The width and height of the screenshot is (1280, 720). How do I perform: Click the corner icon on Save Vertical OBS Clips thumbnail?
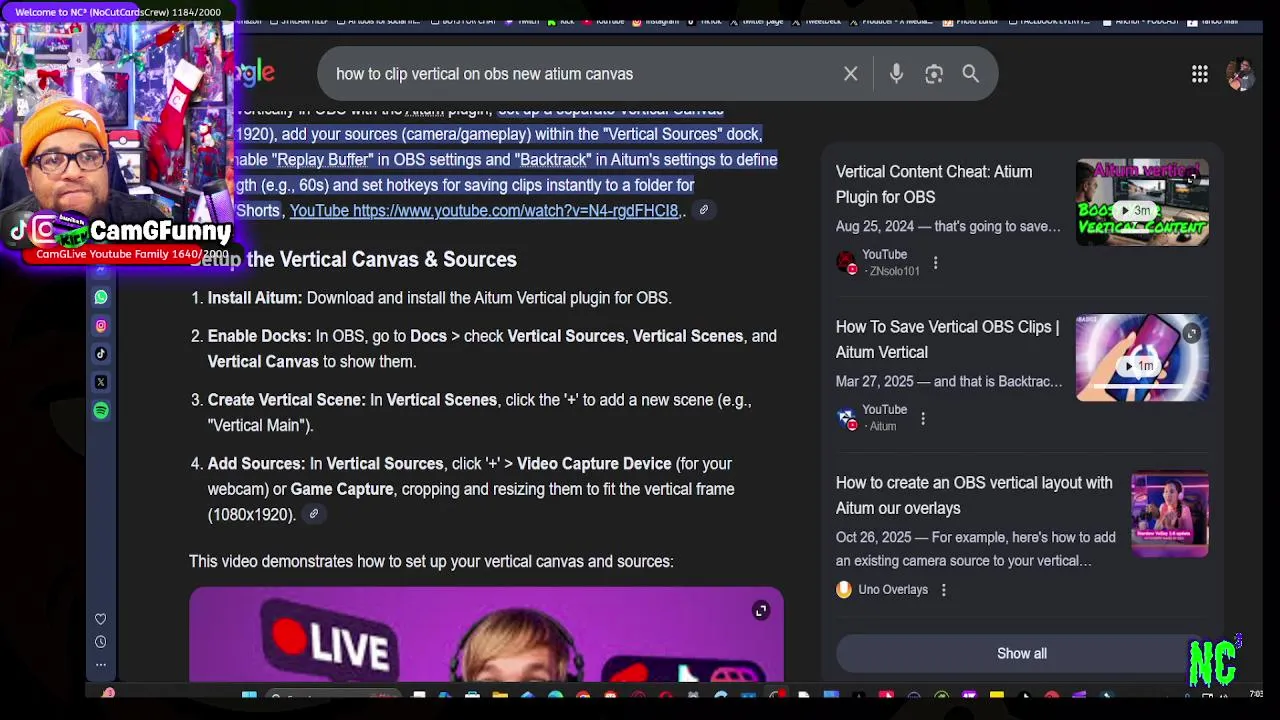(1191, 334)
